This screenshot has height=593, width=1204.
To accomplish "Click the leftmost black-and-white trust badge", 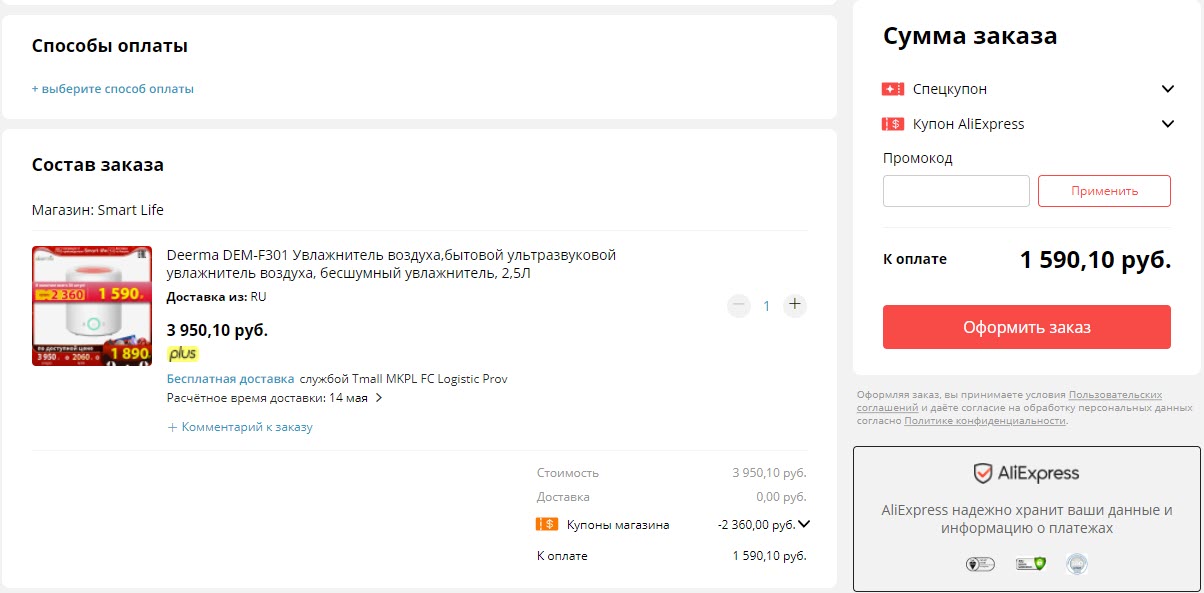I will (x=980, y=564).
